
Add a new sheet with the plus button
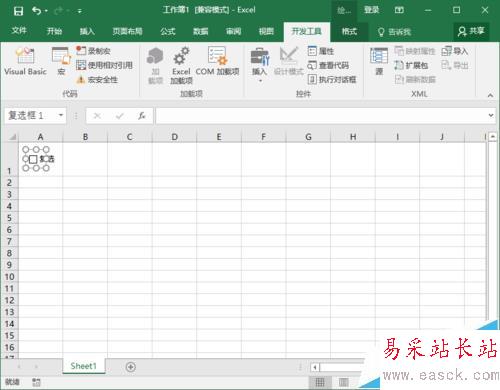130,367
